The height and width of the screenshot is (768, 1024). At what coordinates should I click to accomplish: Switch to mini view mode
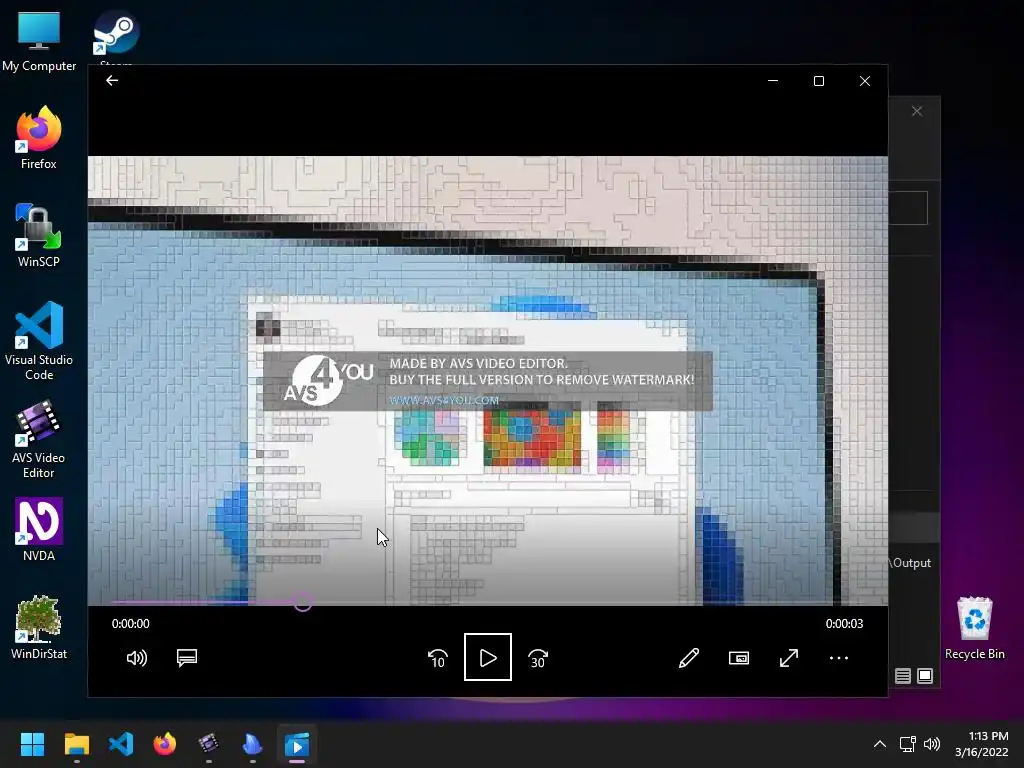click(739, 658)
